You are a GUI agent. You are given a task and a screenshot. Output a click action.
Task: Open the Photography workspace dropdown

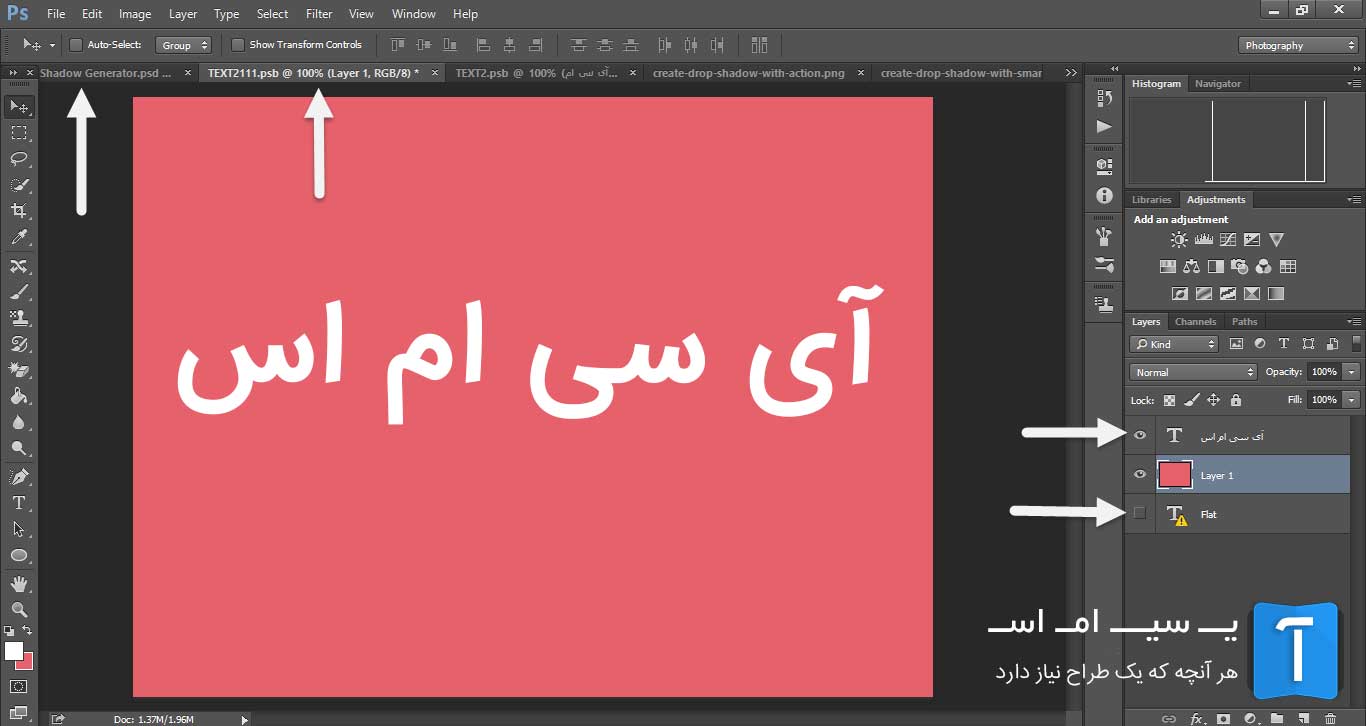click(1298, 45)
